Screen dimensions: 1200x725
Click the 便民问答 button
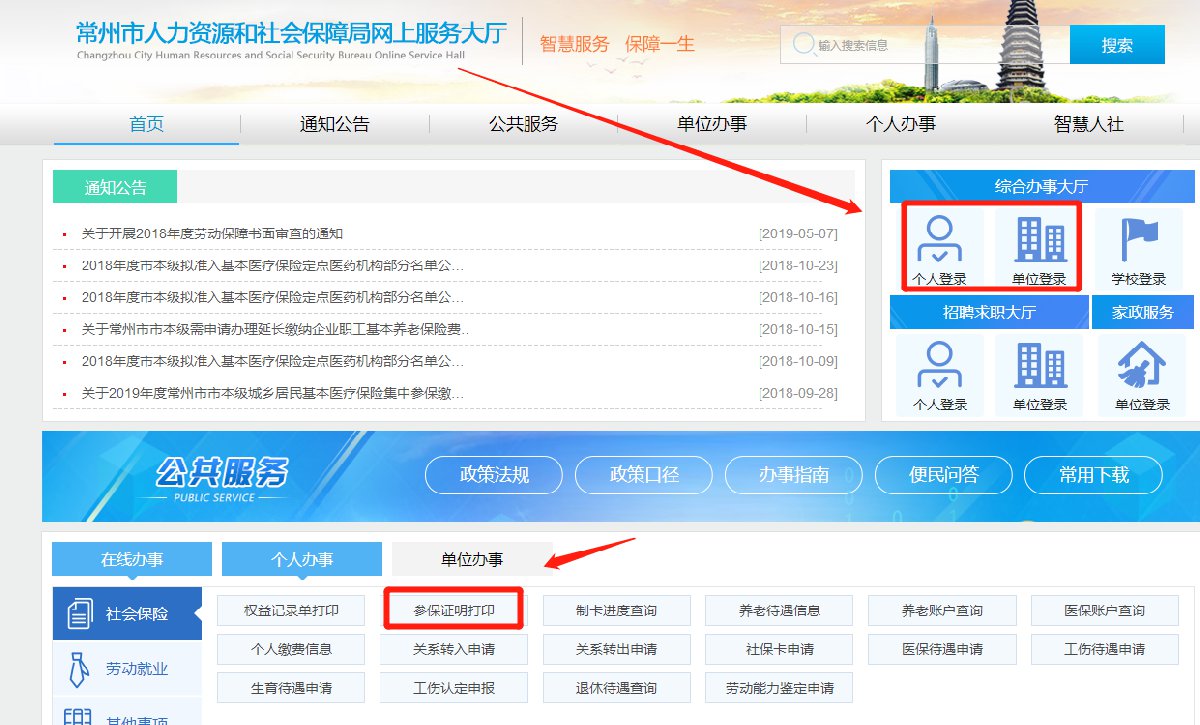point(944,475)
